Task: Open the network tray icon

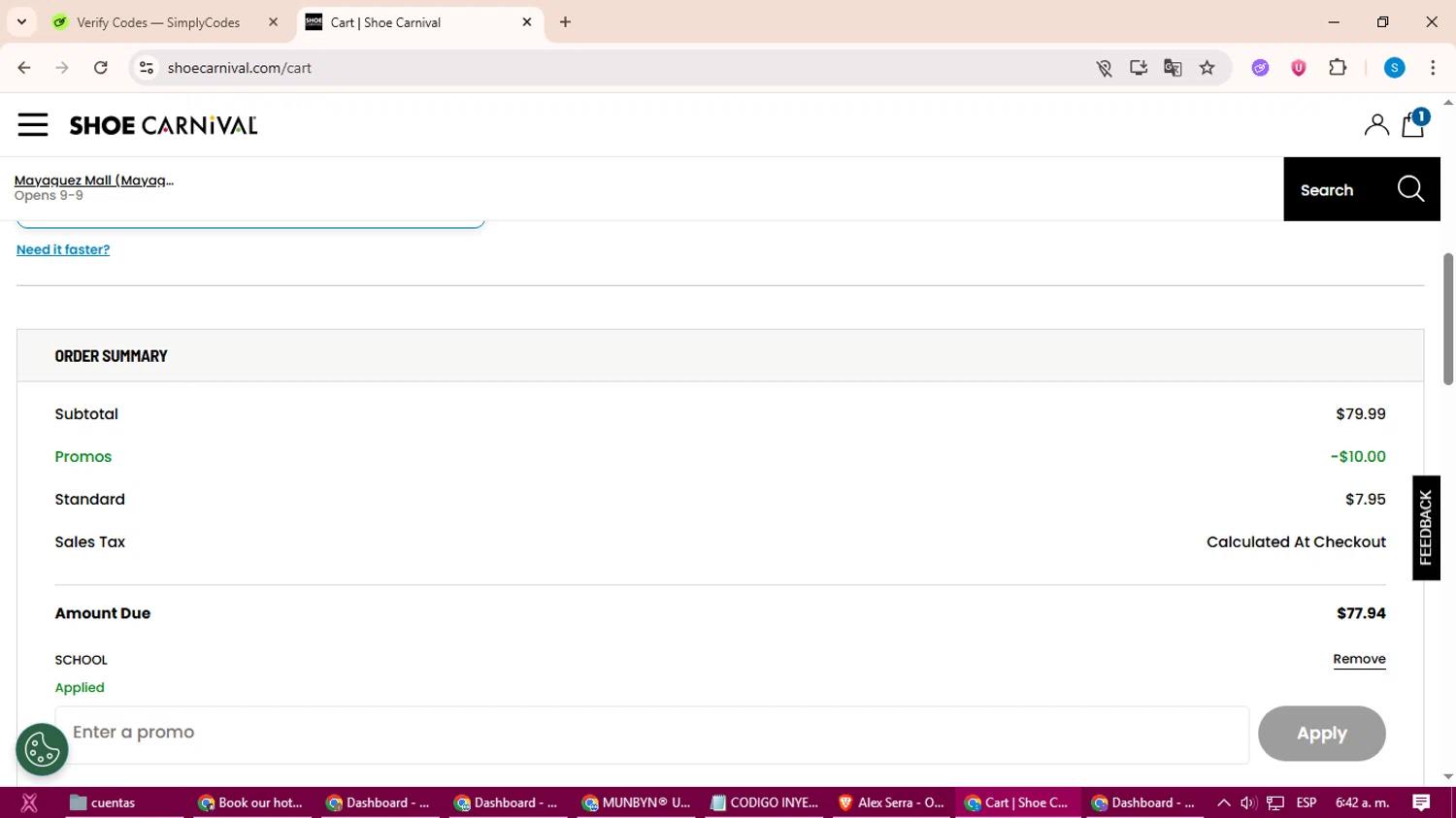Action: tap(1275, 802)
